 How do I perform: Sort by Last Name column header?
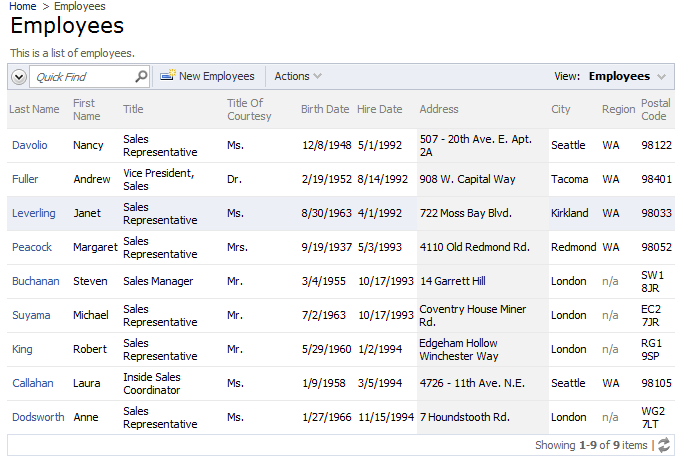(34, 109)
